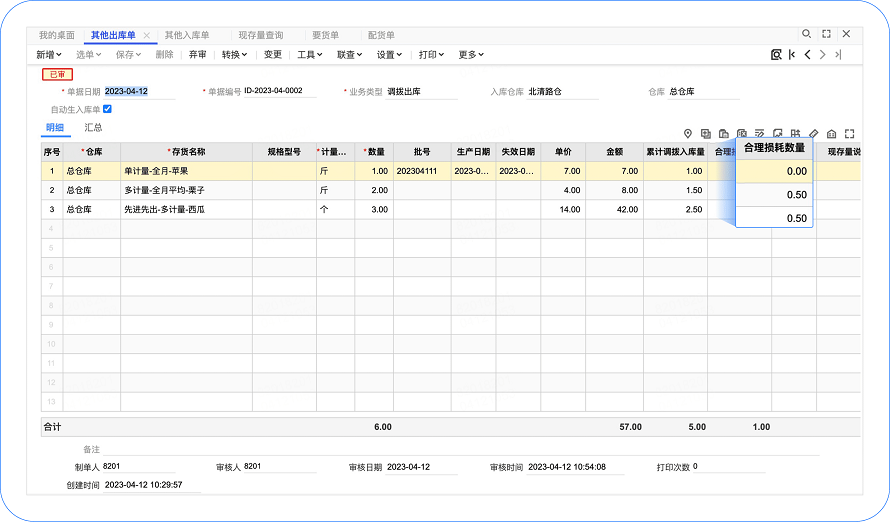
Task: Open the 新增 dropdown menu
Action: tap(49, 55)
